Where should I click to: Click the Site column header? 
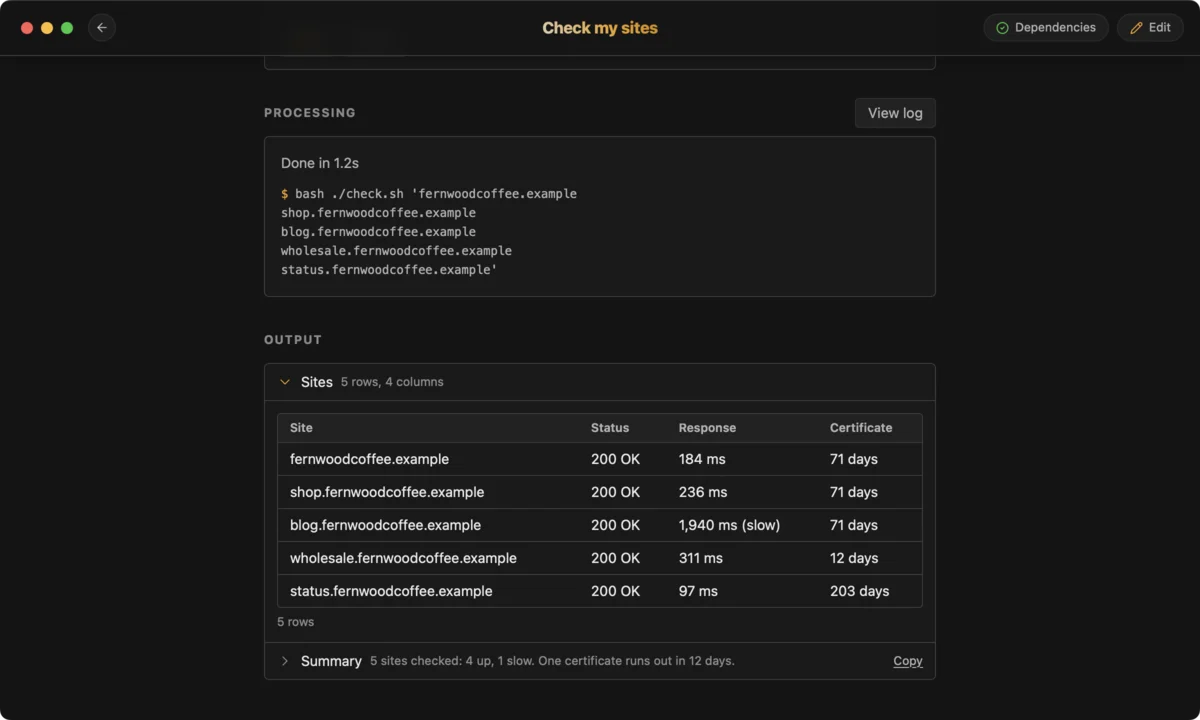tap(301, 428)
